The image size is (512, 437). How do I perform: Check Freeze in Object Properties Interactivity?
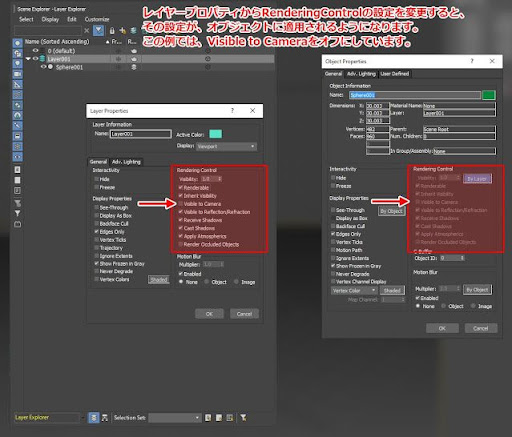(x=333, y=186)
